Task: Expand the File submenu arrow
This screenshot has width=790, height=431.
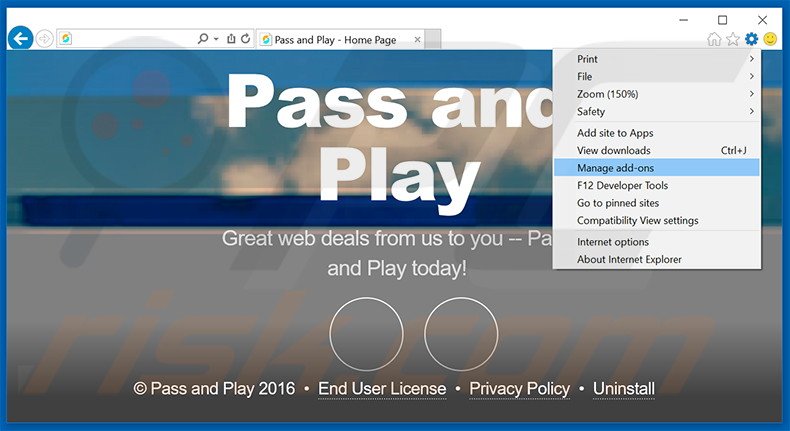Action: (752, 77)
